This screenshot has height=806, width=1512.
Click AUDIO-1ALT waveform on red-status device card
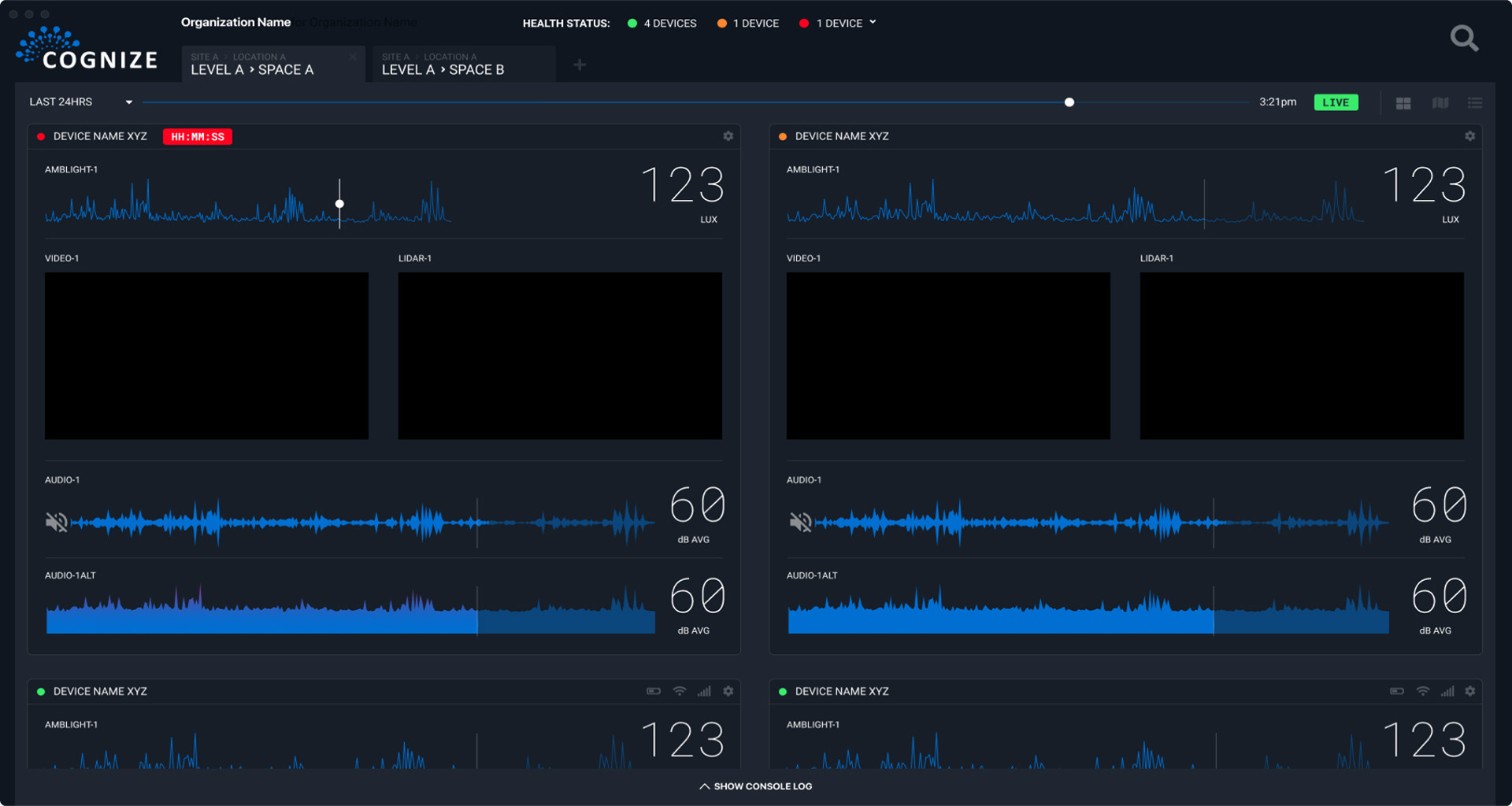350,610
